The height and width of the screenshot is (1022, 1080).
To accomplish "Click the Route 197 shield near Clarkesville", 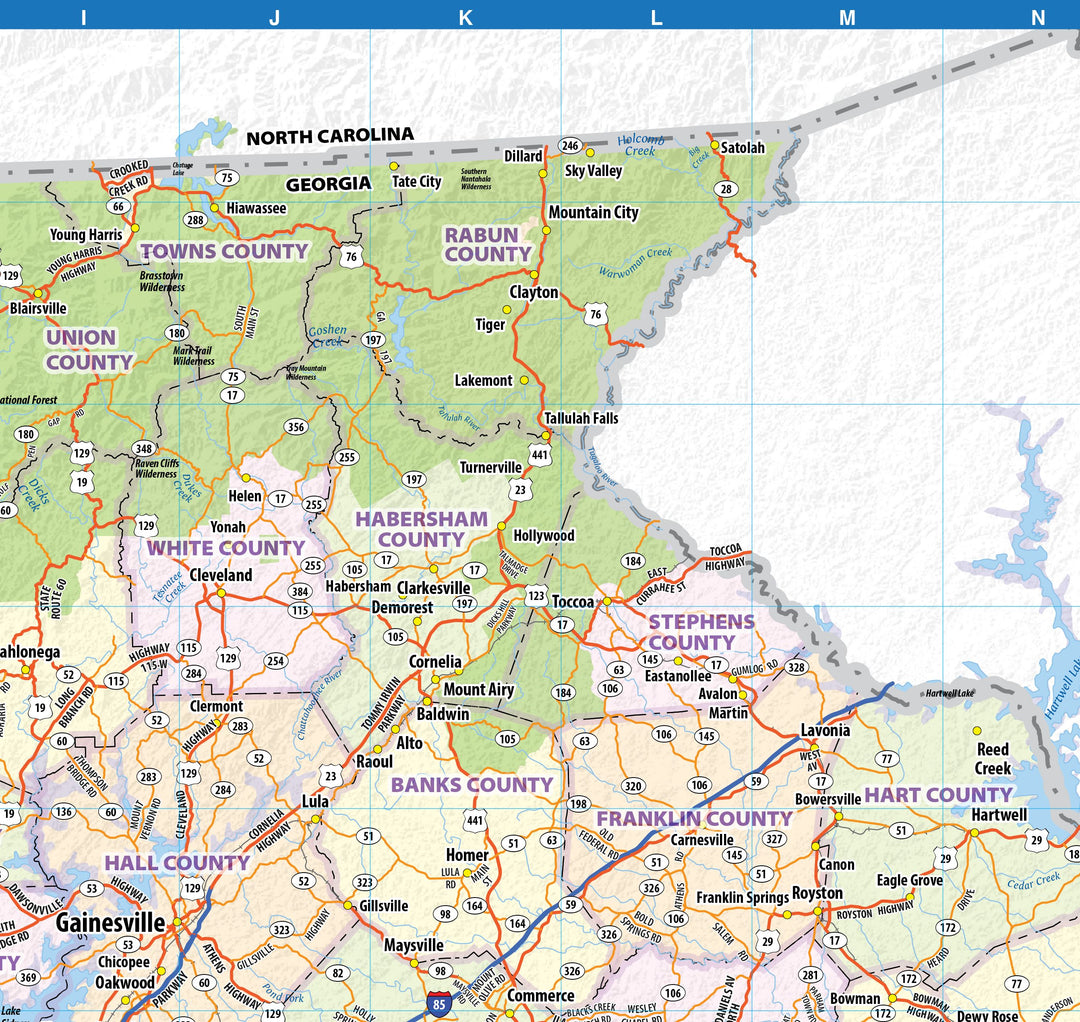I will pyautogui.click(x=463, y=603).
